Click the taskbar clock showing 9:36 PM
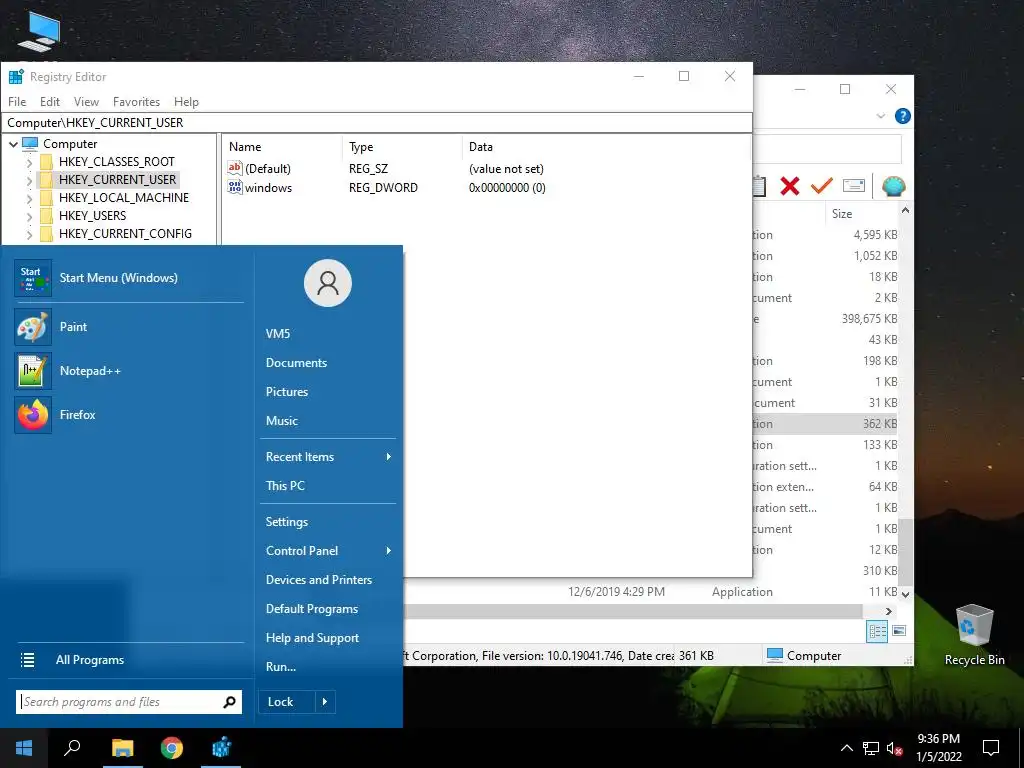This screenshot has height=768, width=1024. click(938, 748)
